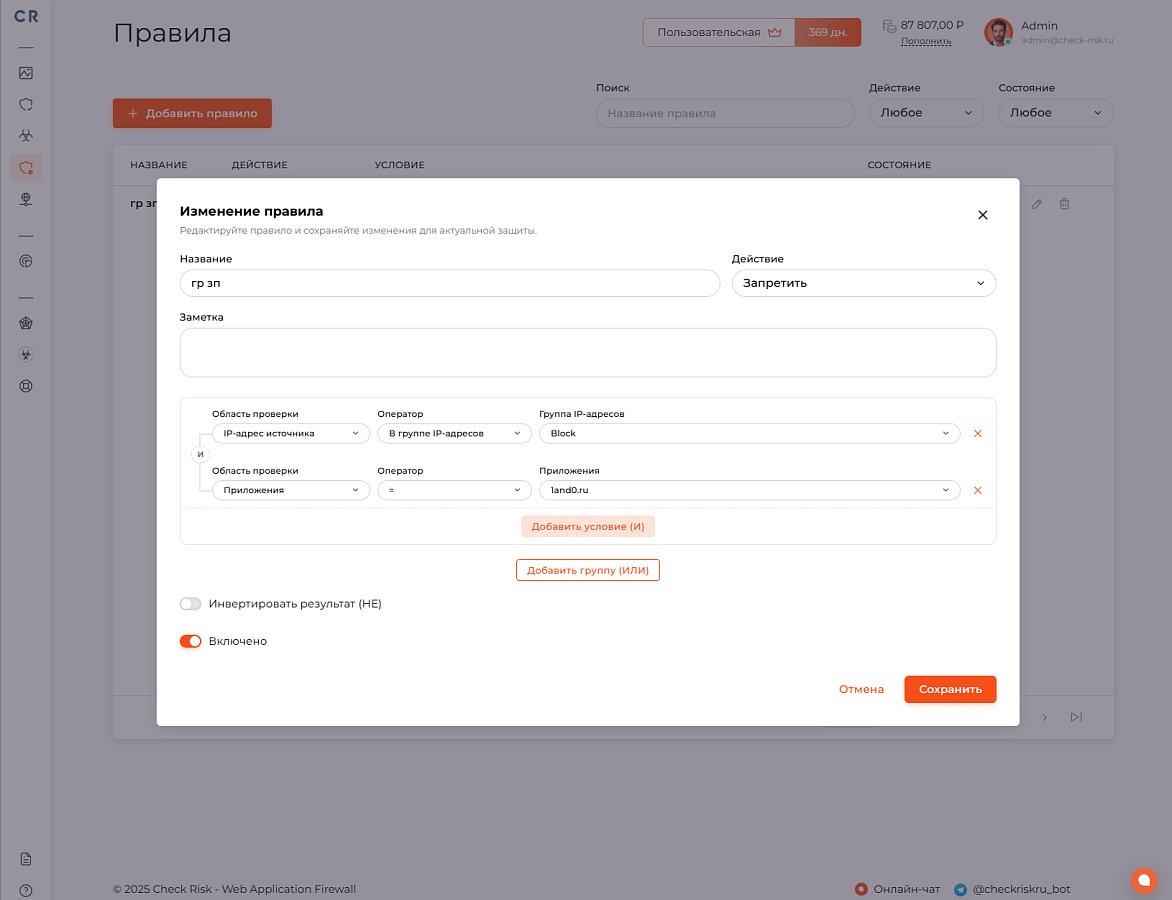Image resolution: width=1172 pixels, height=900 pixels.
Task: Open @checkriskru_bot footer link
Action: (x=1022, y=890)
